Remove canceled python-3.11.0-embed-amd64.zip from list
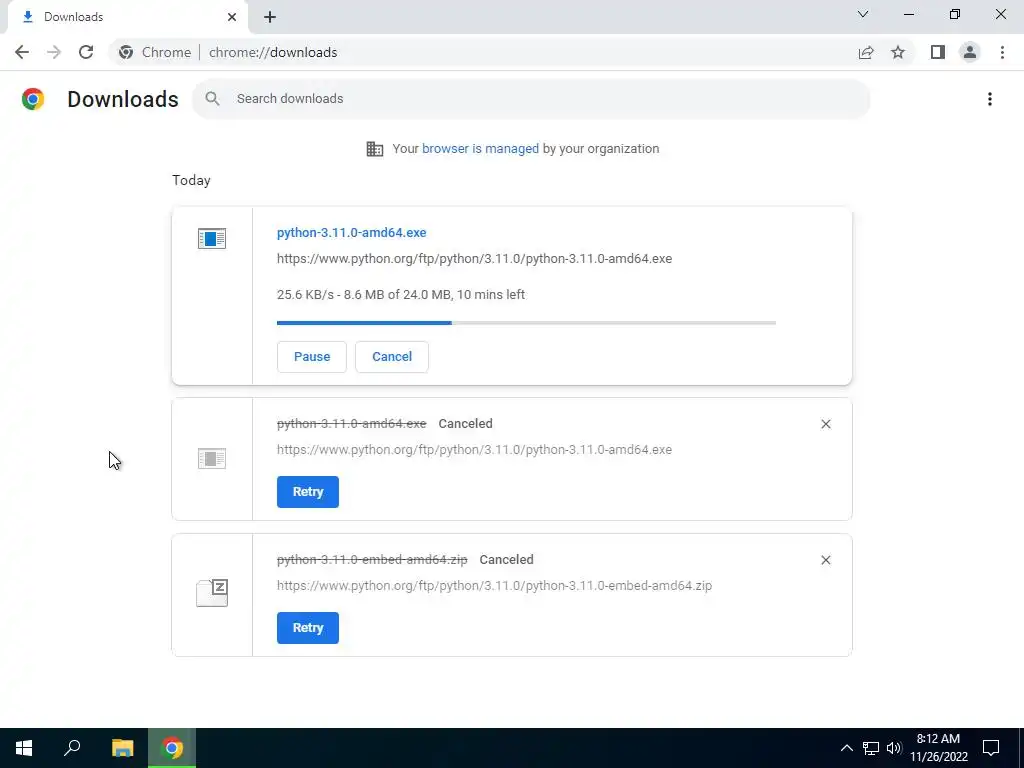Viewport: 1024px width, 768px height. (825, 560)
